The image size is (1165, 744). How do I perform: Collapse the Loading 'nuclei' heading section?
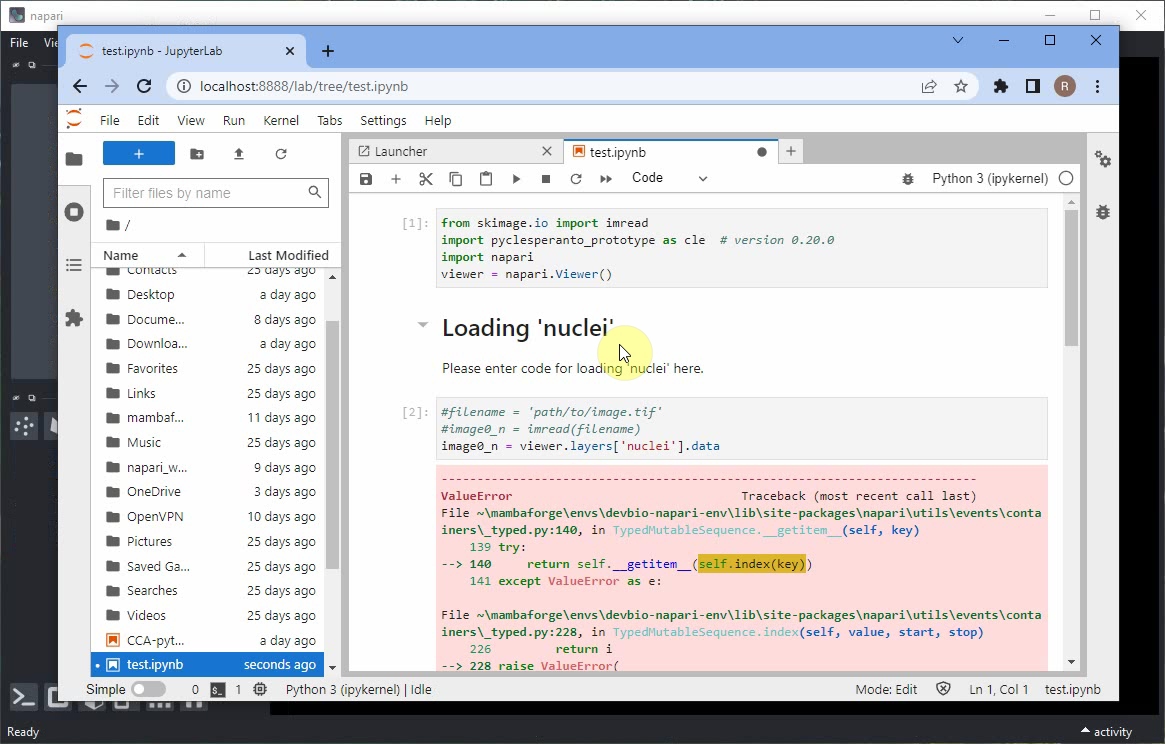(422, 326)
